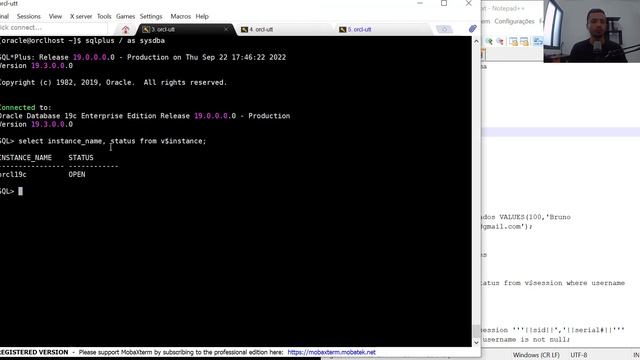Click the gmail.com'); line in Notepad++
The width and height of the screenshot is (640, 360).
tap(507, 227)
